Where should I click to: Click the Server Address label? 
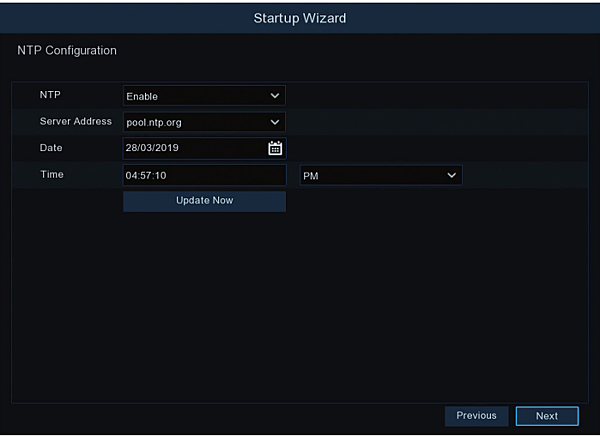click(75, 121)
